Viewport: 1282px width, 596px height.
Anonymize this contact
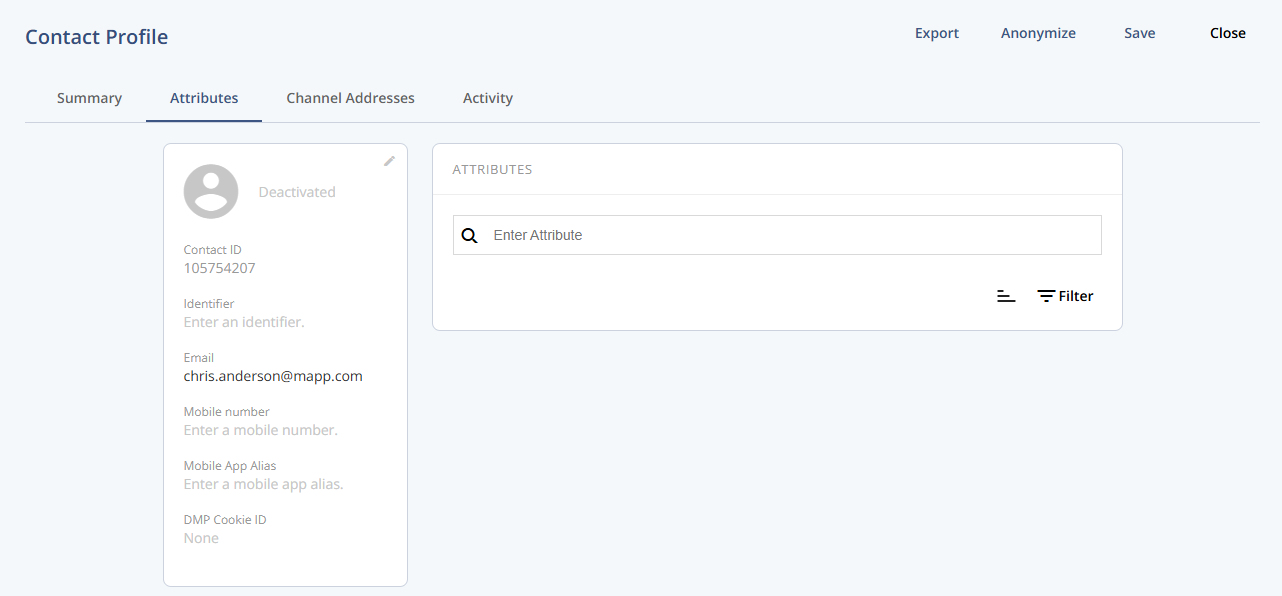click(1038, 33)
